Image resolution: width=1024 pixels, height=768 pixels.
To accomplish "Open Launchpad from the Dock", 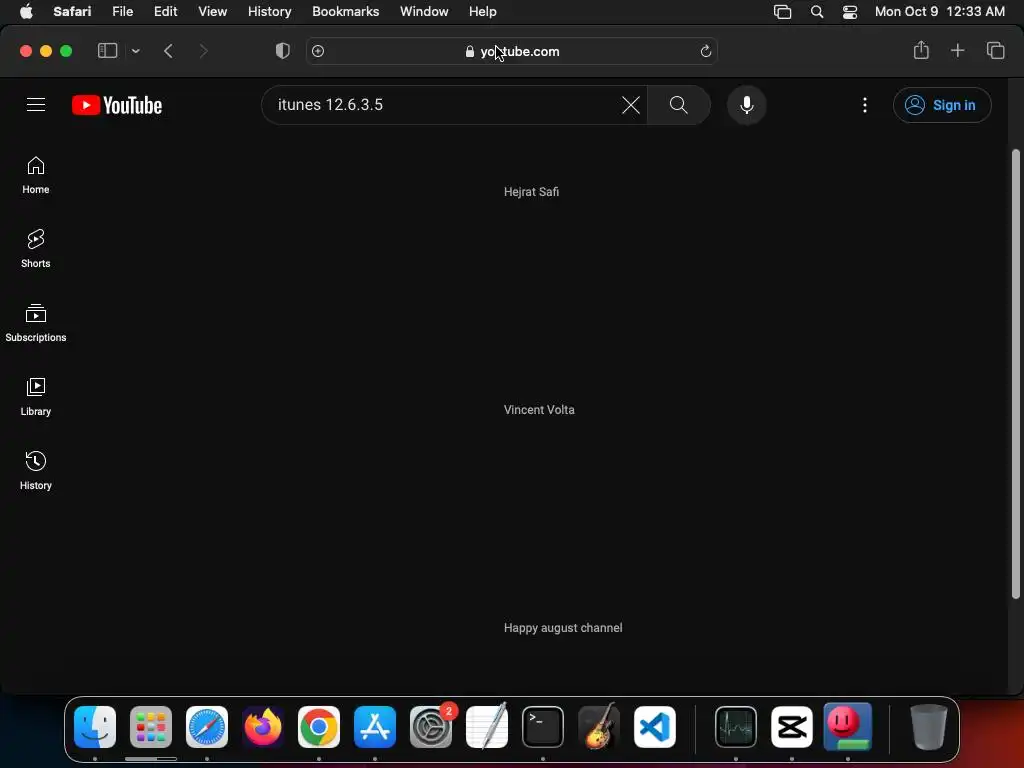I will tap(151, 727).
